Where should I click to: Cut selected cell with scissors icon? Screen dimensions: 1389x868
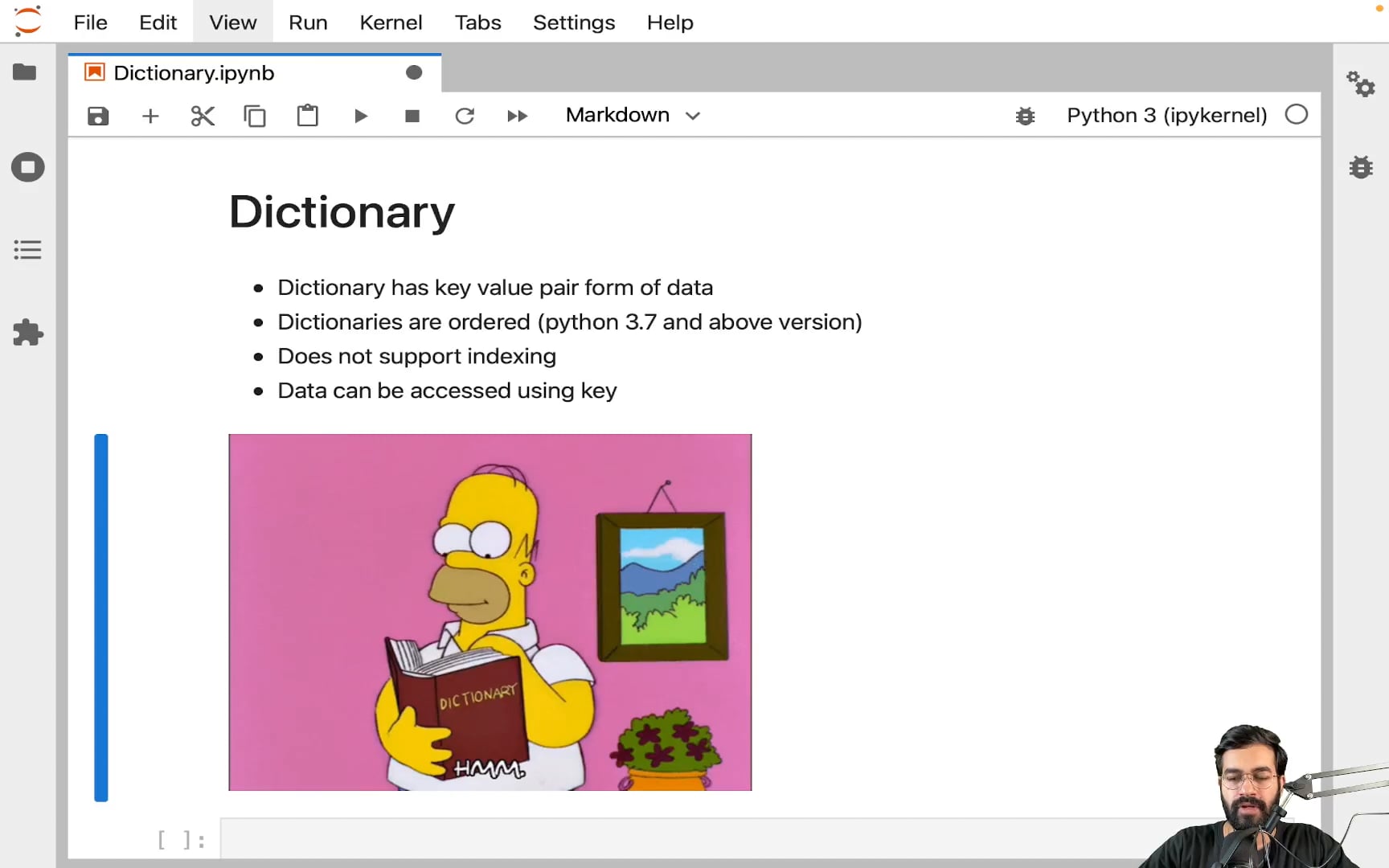(x=203, y=117)
